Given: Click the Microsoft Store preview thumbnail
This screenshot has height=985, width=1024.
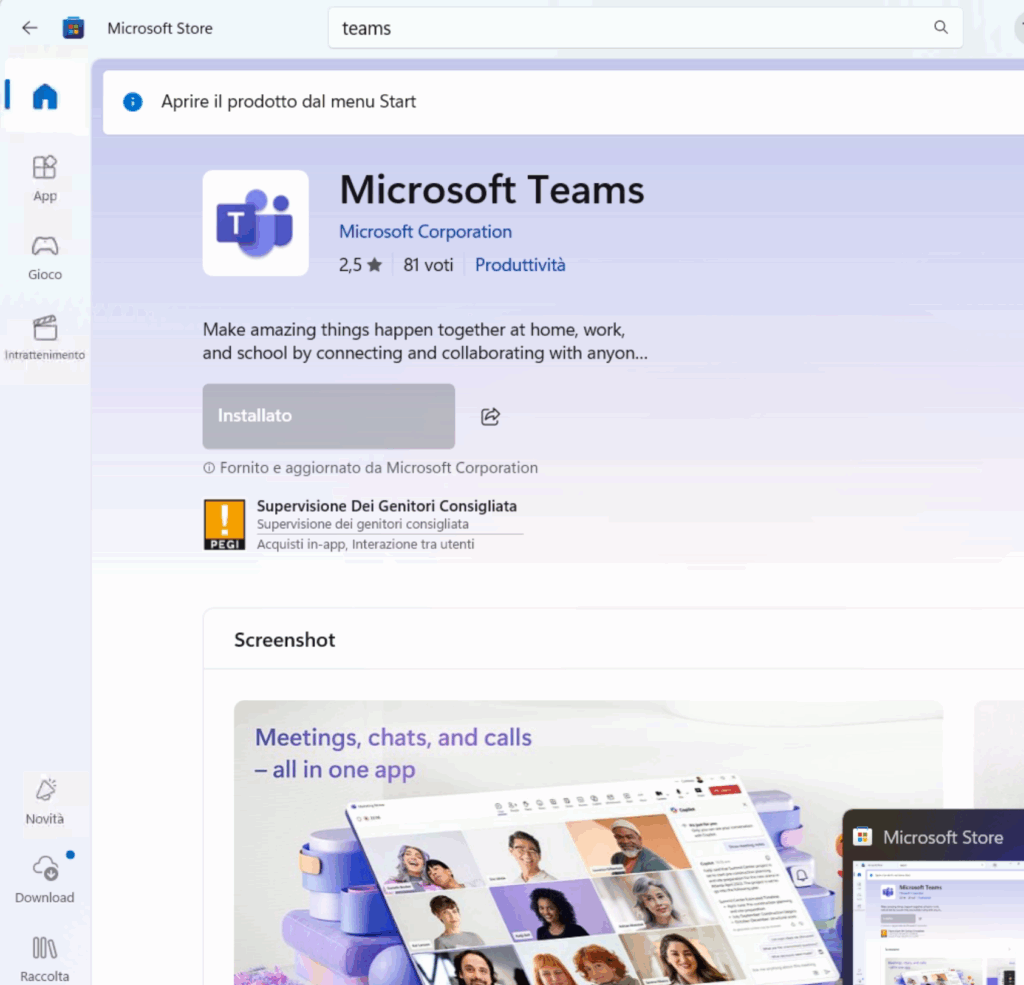Looking at the screenshot, I should tap(933, 897).
